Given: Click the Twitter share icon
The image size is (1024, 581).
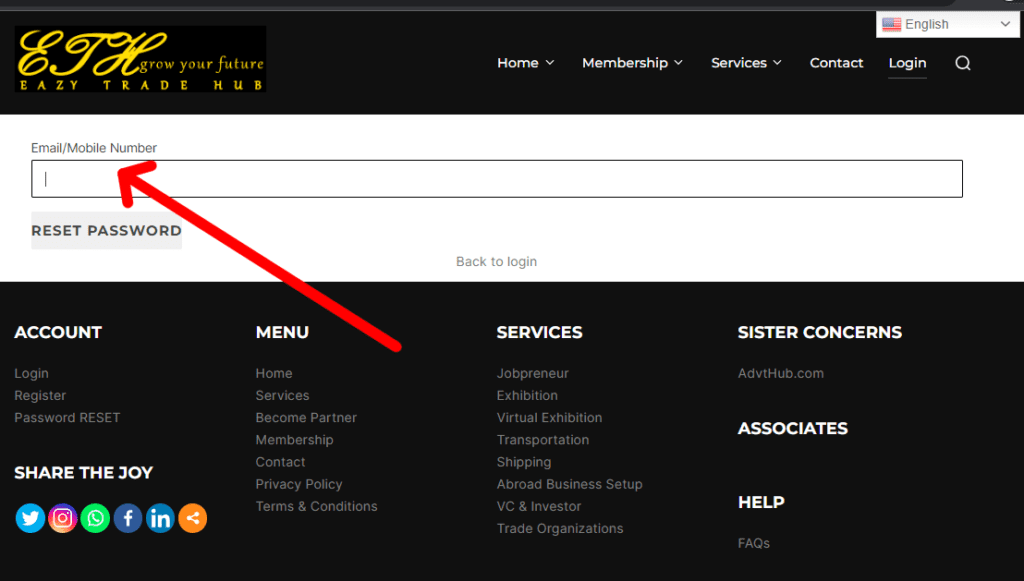Looking at the screenshot, I should tap(30, 518).
